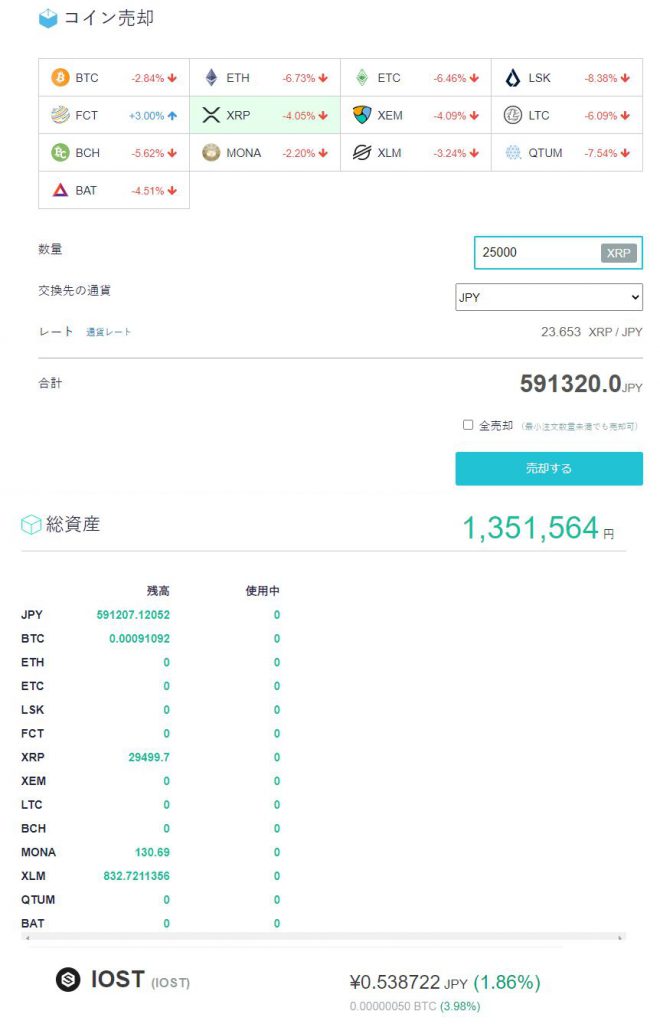Select the LTC coin icon
This screenshot has width=660, height=1024.
pos(513,115)
